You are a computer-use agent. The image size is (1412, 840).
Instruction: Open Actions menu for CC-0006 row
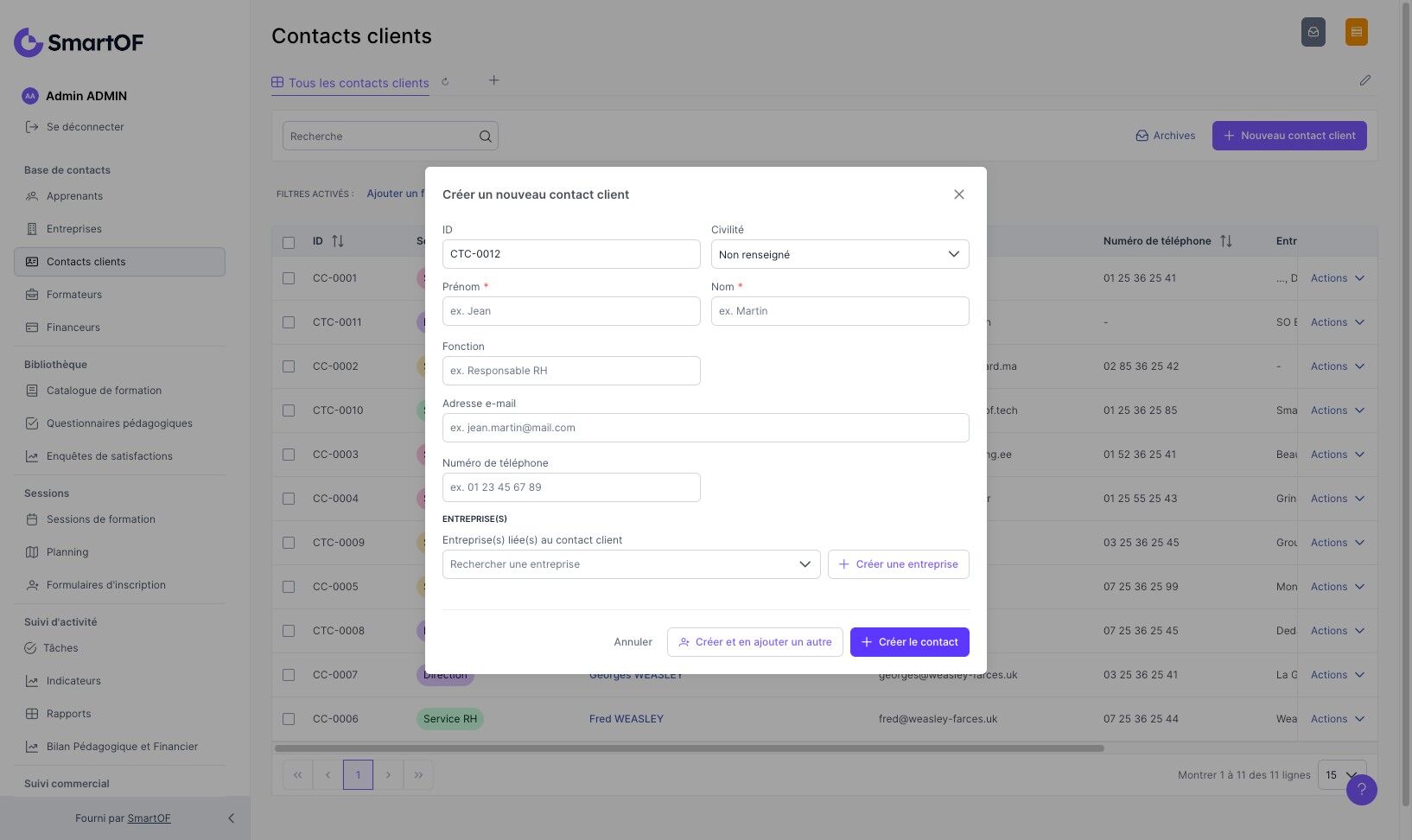click(1337, 719)
